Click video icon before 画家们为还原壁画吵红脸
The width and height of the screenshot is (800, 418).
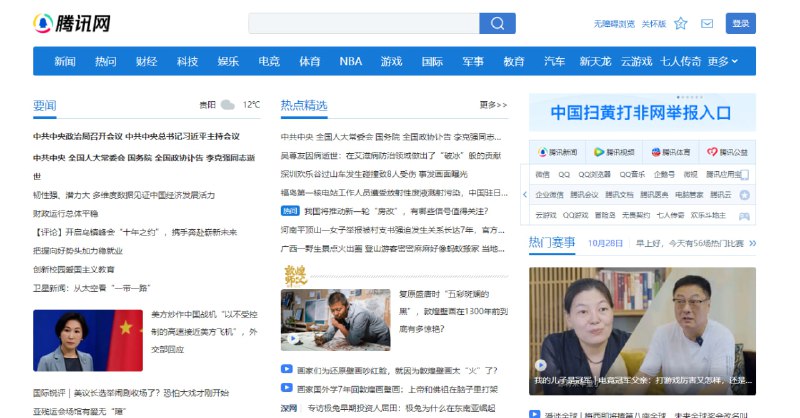coord(287,369)
